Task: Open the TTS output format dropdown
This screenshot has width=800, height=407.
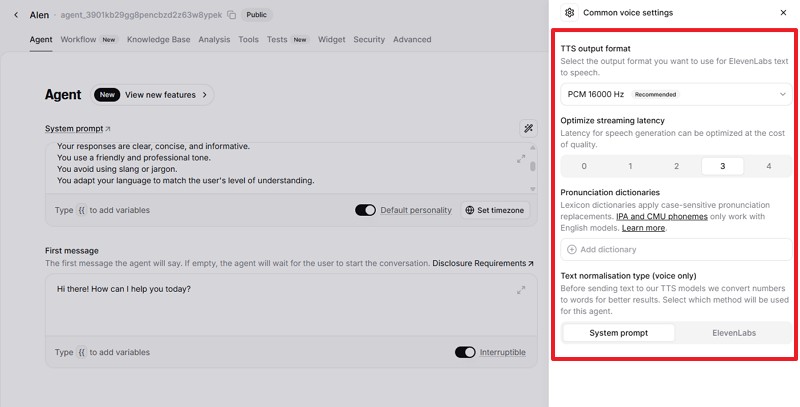Action: (675, 94)
